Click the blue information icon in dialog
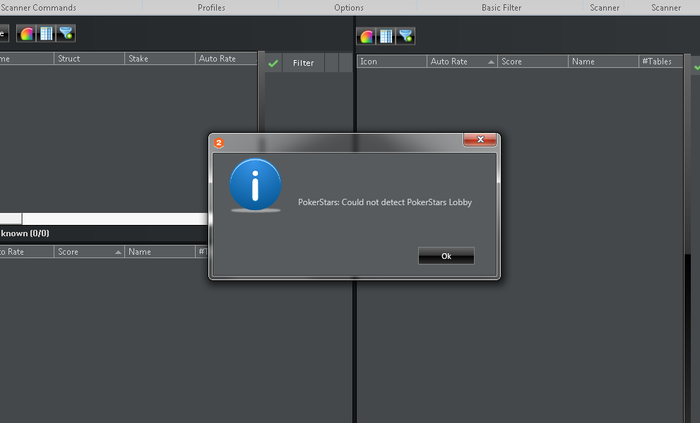Image resolution: width=700 pixels, height=423 pixels. tap(255, 185)
